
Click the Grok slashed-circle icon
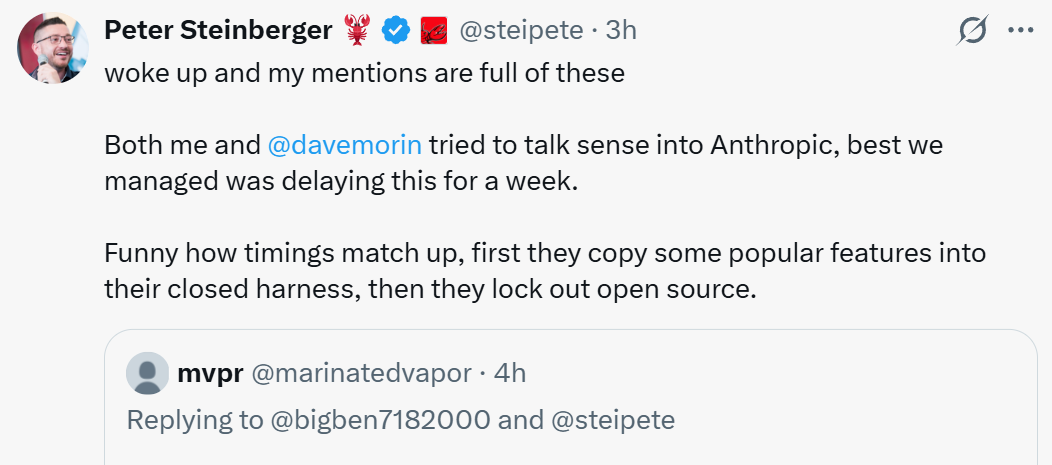[x=971, y=31]
